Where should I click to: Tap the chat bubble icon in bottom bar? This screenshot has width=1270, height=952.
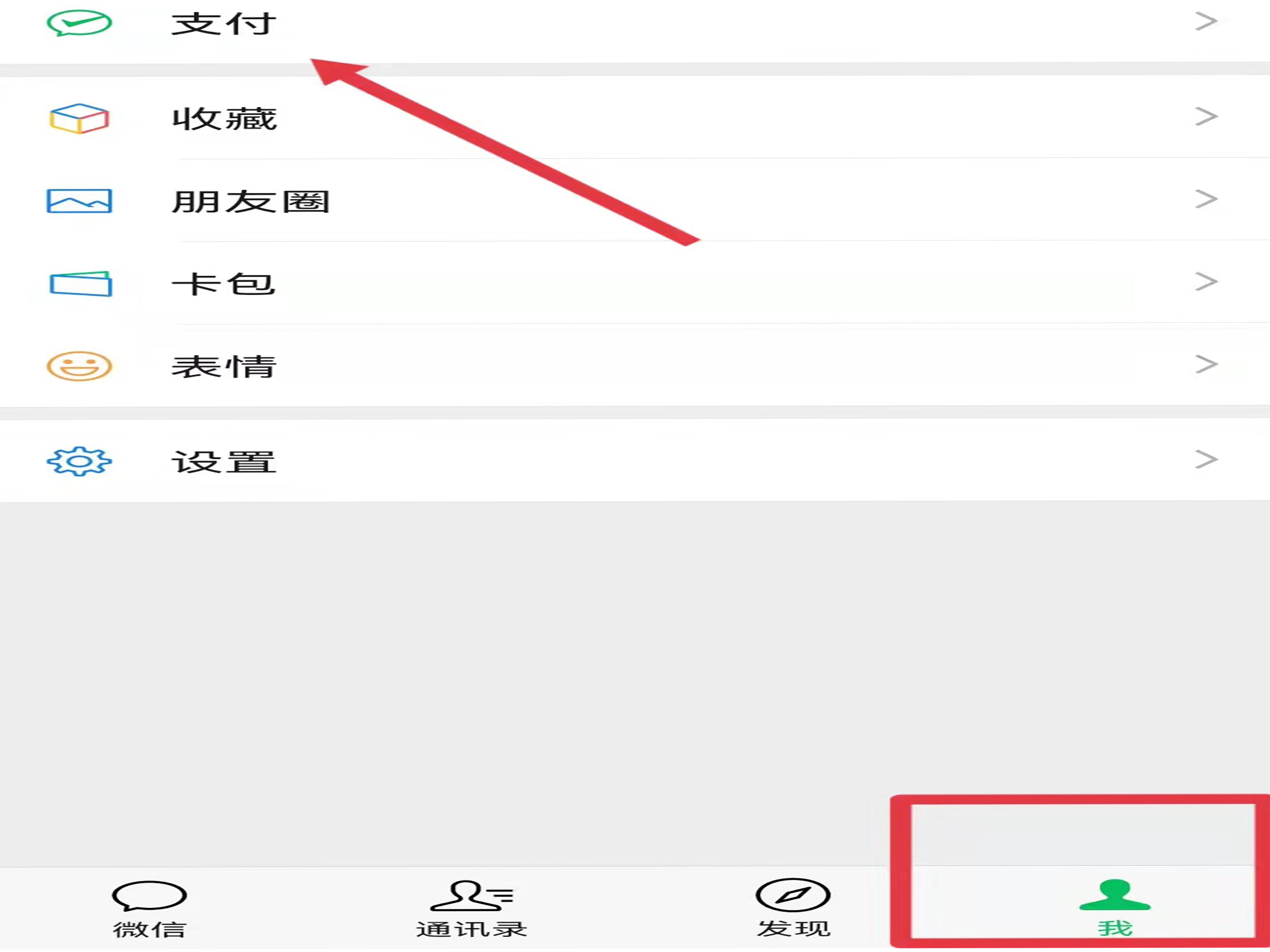[x=149, y=896]
